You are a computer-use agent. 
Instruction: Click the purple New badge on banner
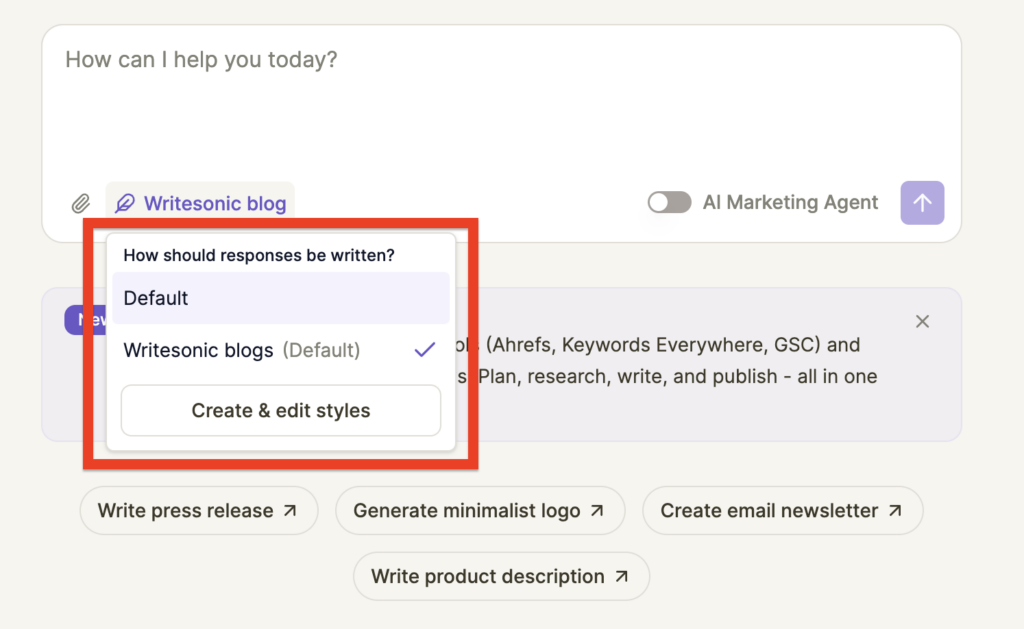coord(85,320)
